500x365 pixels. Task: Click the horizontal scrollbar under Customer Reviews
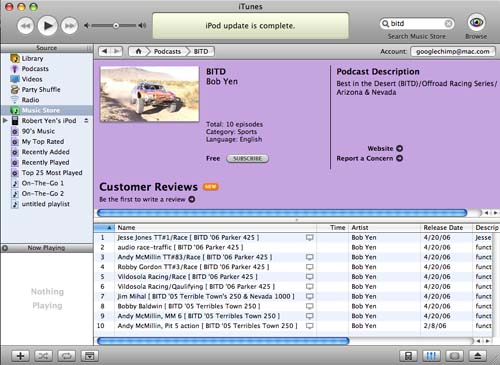click(x=282, y=213)
